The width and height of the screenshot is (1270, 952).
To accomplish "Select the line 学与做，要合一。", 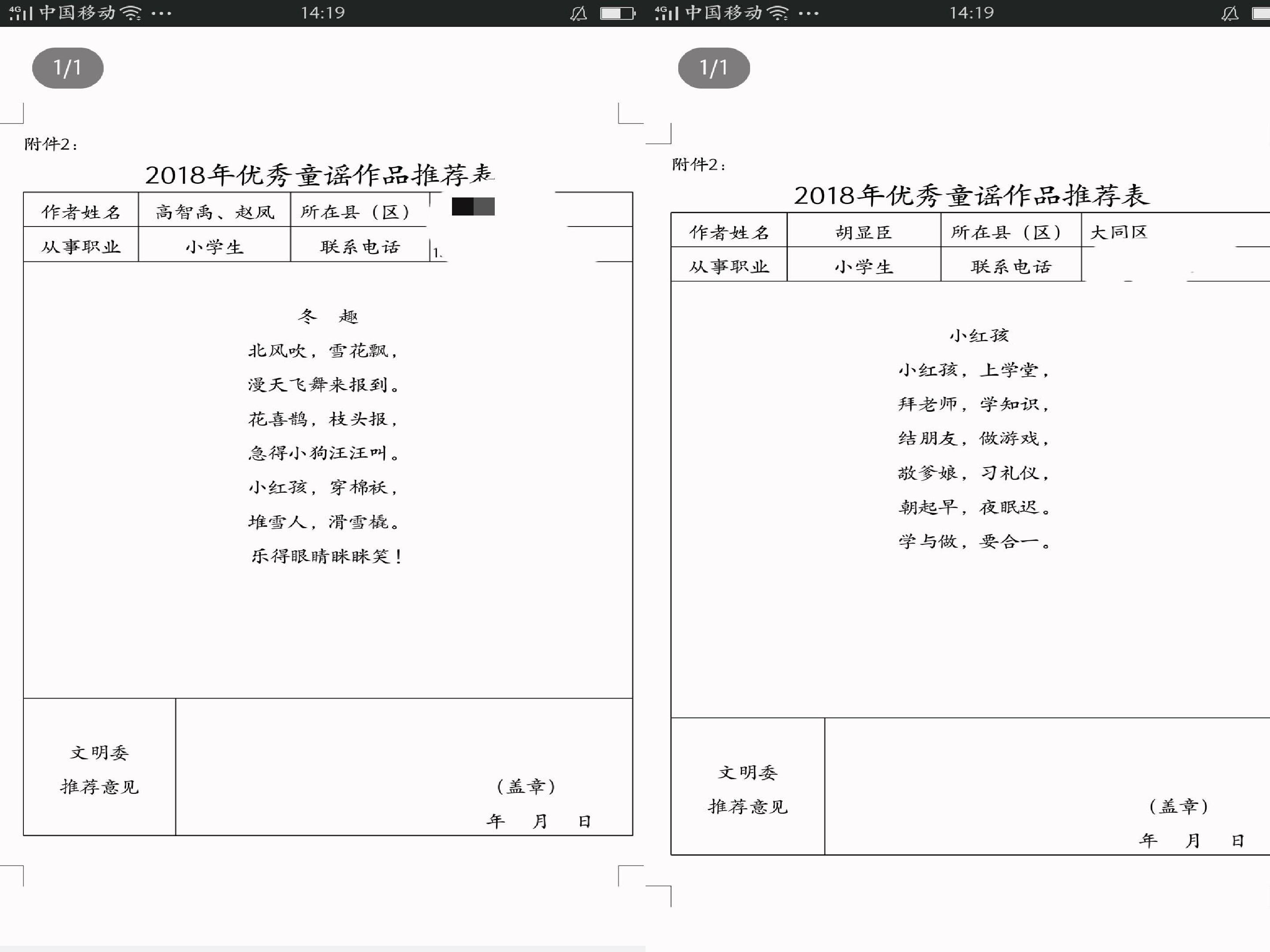I will tap(974, 541).
